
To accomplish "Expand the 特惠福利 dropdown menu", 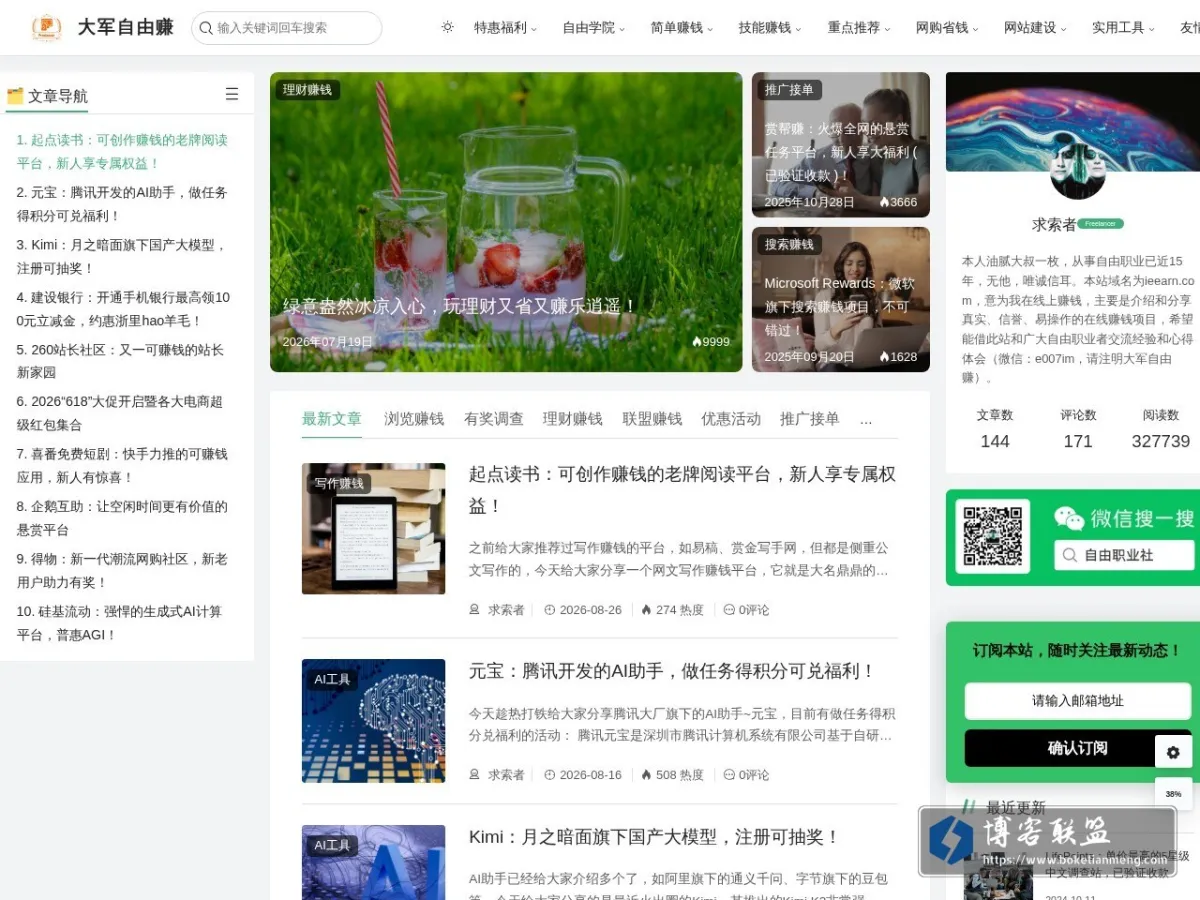I will coord(505,28).
